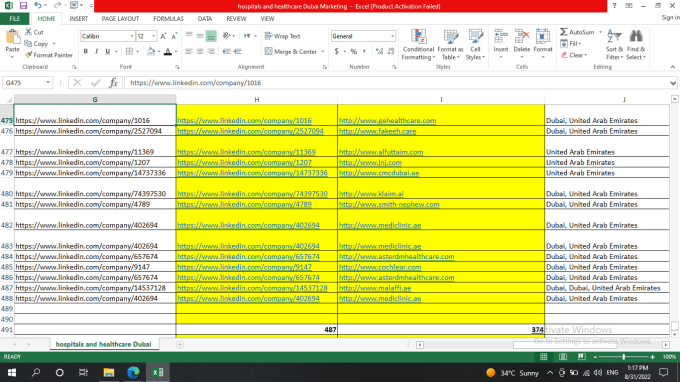The width and height of the screenshot is (680, 382).
Task: Toggle Bottom Align vertical alignment
Action: [x=211, y=36]
